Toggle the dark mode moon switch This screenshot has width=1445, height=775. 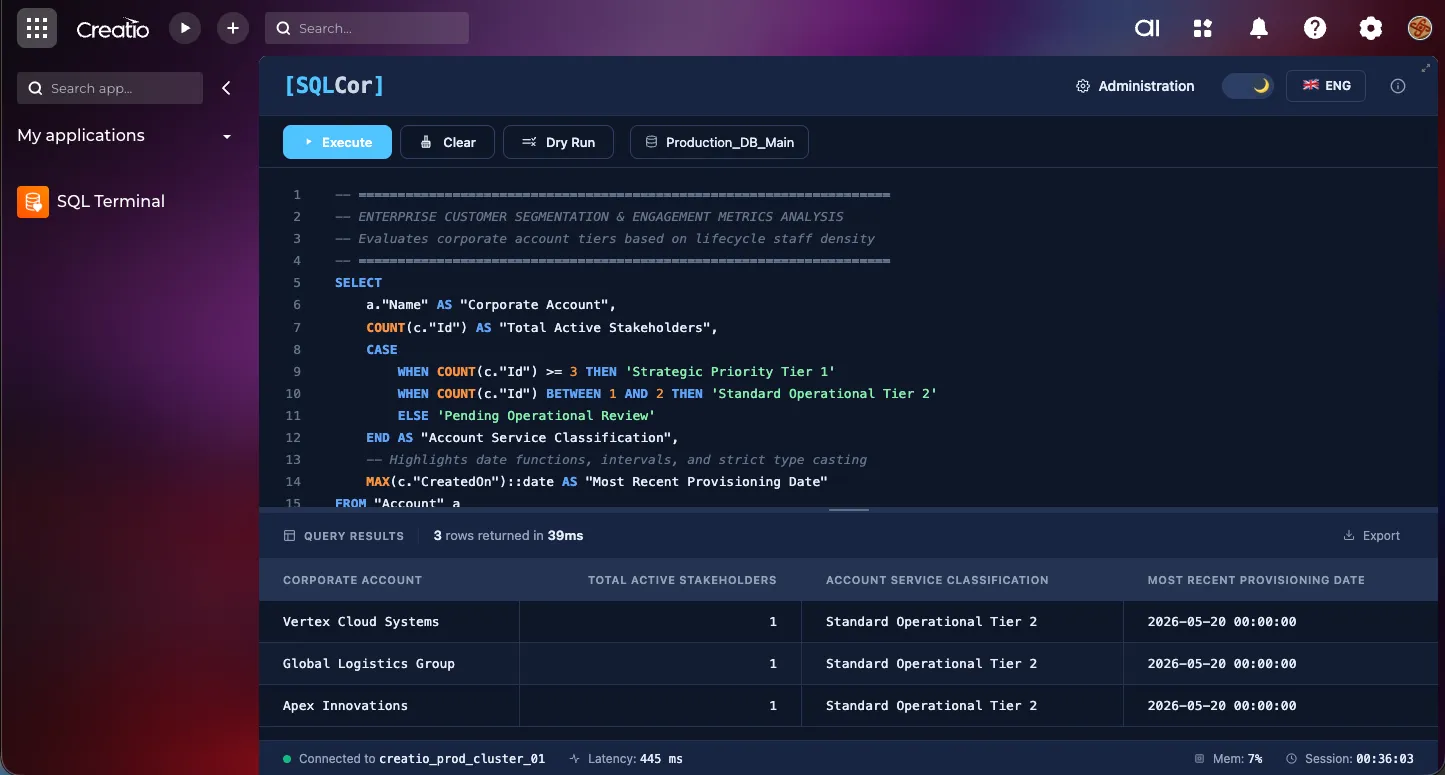[x=1247, y=86]
